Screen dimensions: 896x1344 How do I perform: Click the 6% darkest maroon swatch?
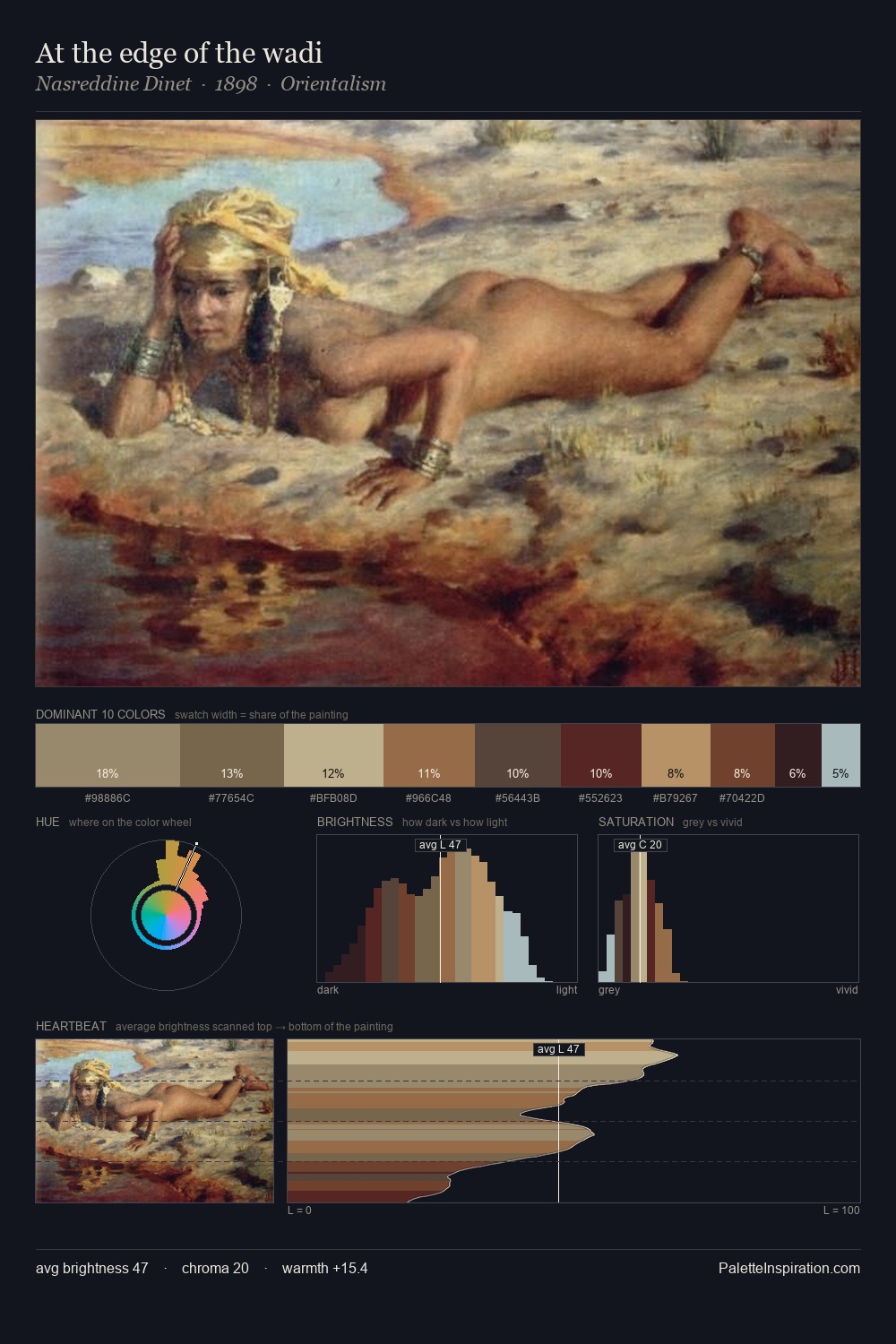(x=798, y=755)
